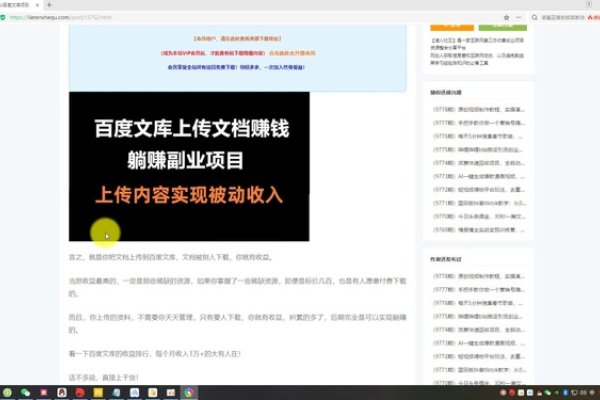Open post (9778期) in the upper sidebar list
Viewport: 600px width, 400px height.
[479, 109]
